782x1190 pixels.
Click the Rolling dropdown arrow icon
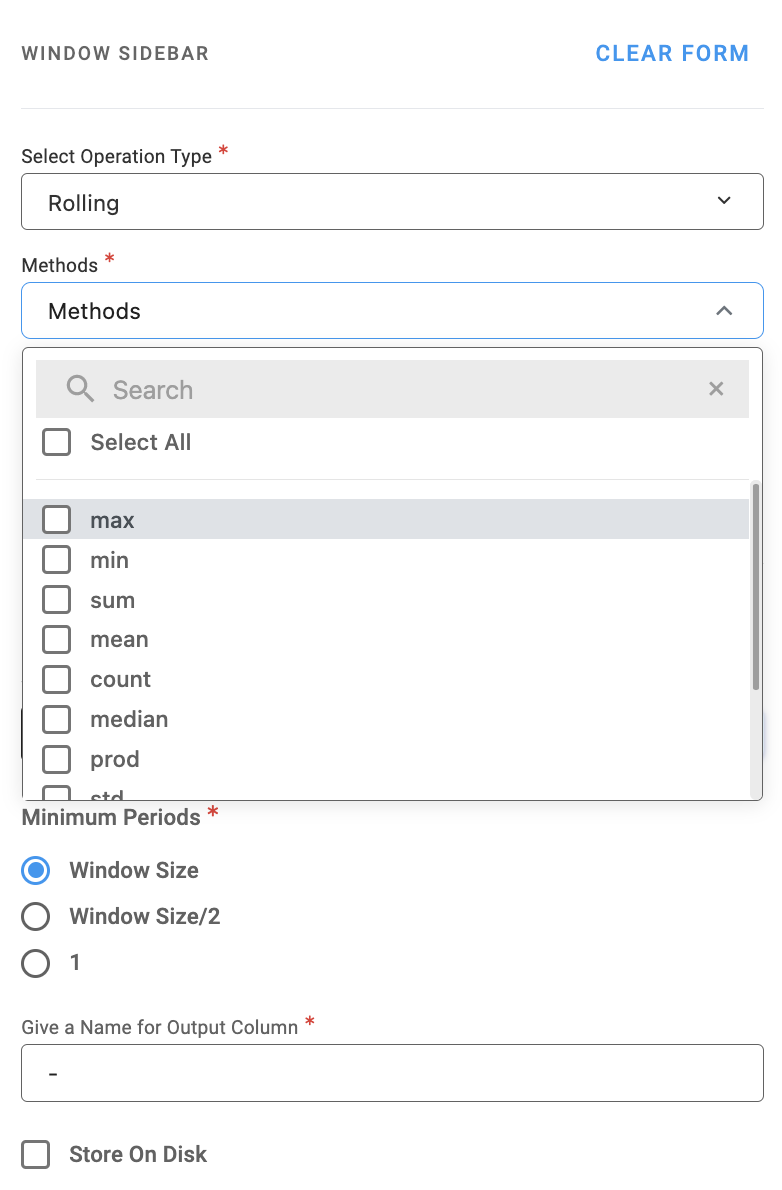pyautogui.click(x=724, y=202)
